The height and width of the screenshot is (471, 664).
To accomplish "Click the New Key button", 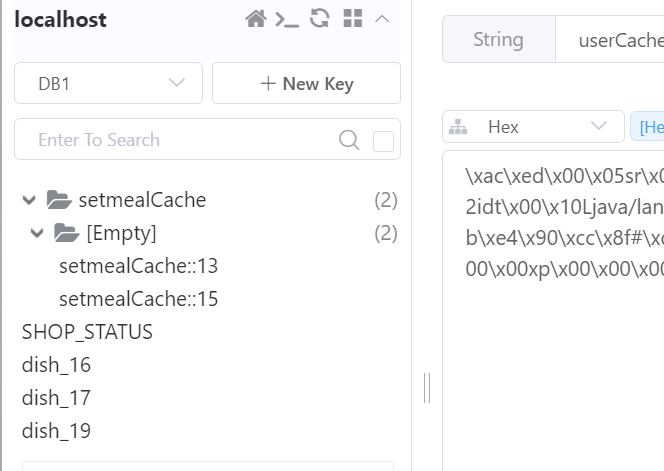I will [306, 83].
